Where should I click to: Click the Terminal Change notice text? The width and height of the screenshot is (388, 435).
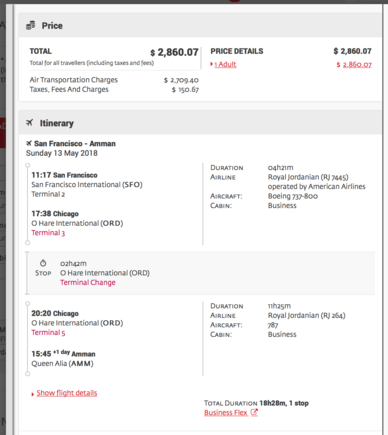[88, 282]
